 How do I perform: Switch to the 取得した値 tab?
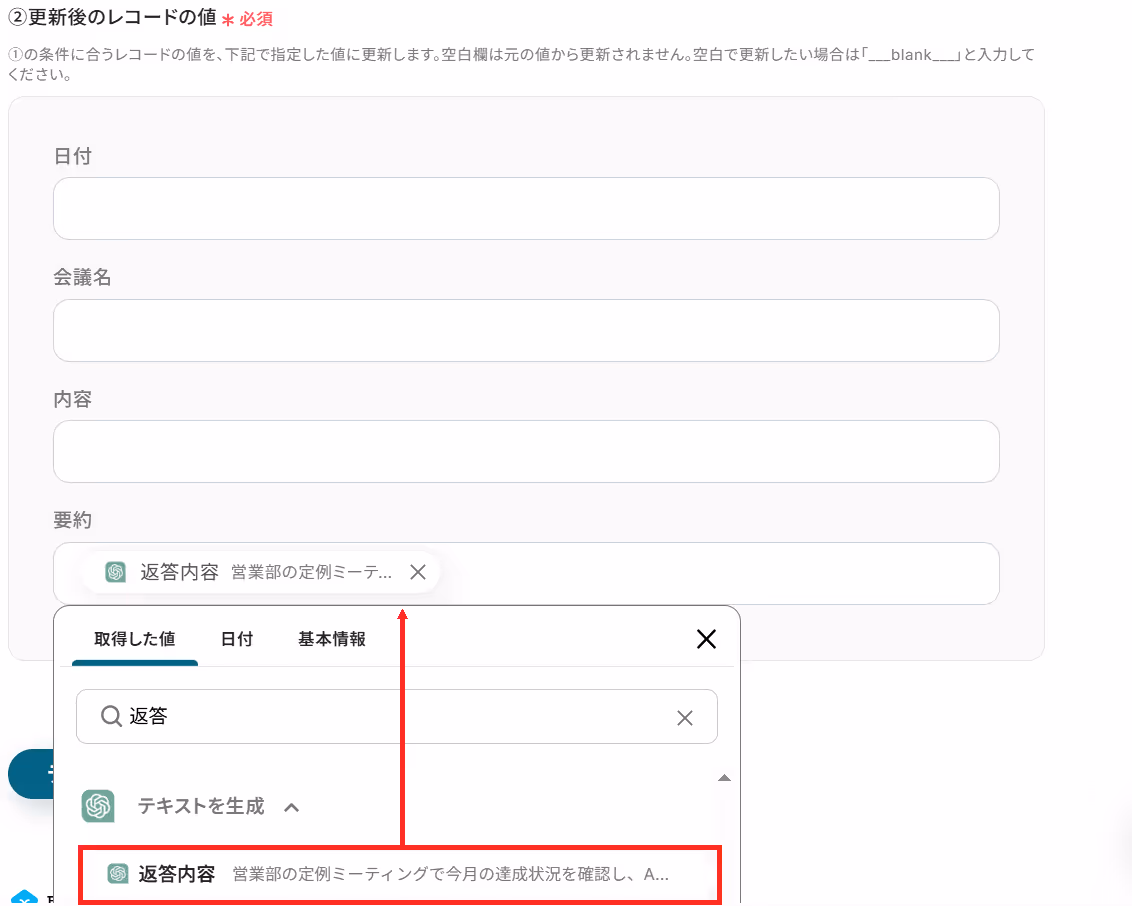tap(135, 639)
